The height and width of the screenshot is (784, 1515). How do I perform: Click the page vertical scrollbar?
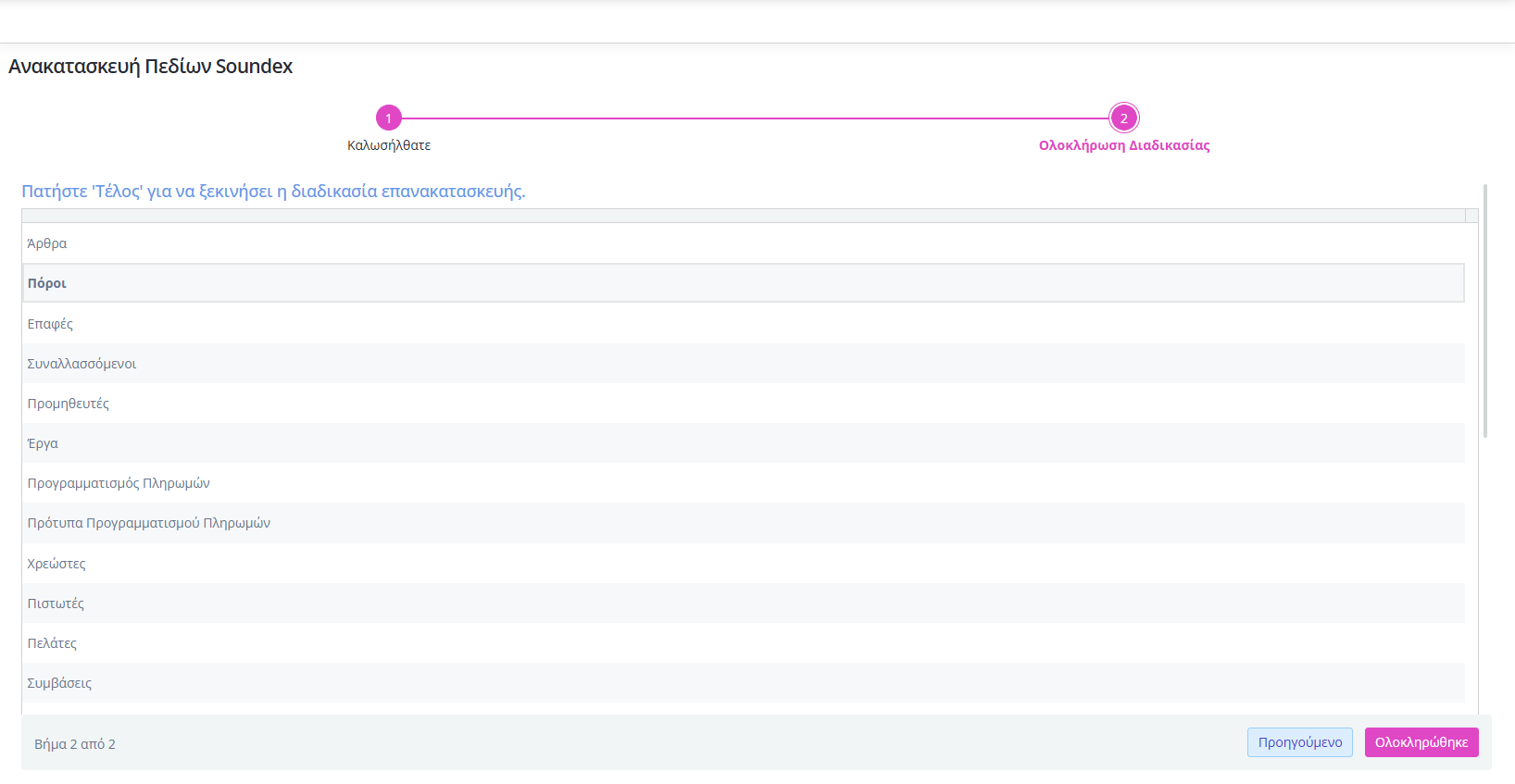point(1485,310)
